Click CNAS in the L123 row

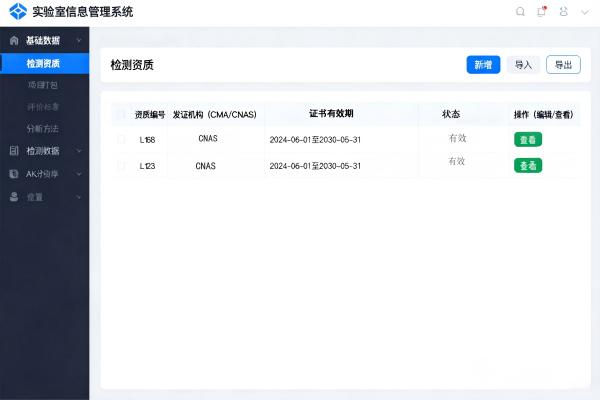(205, 166)
